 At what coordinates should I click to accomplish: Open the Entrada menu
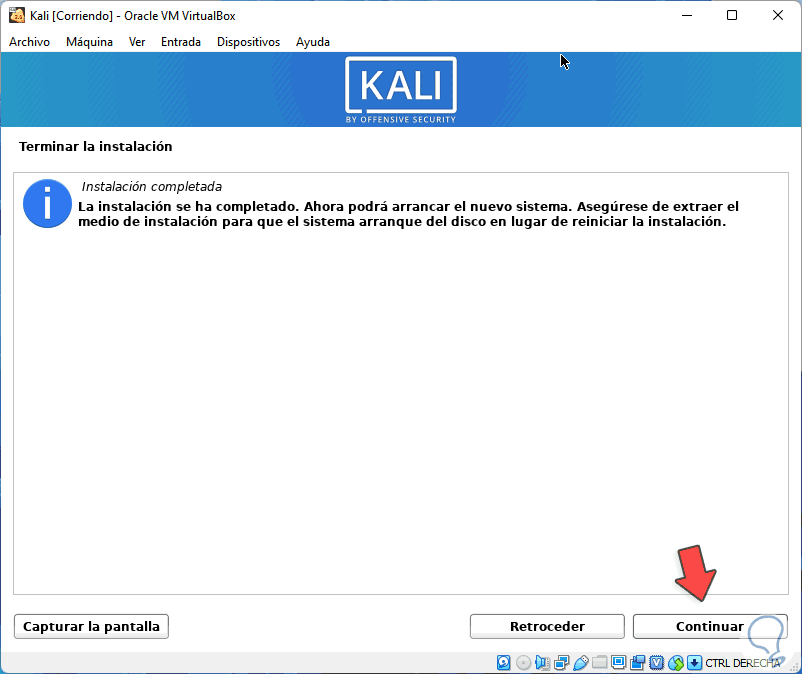[181, 42]
